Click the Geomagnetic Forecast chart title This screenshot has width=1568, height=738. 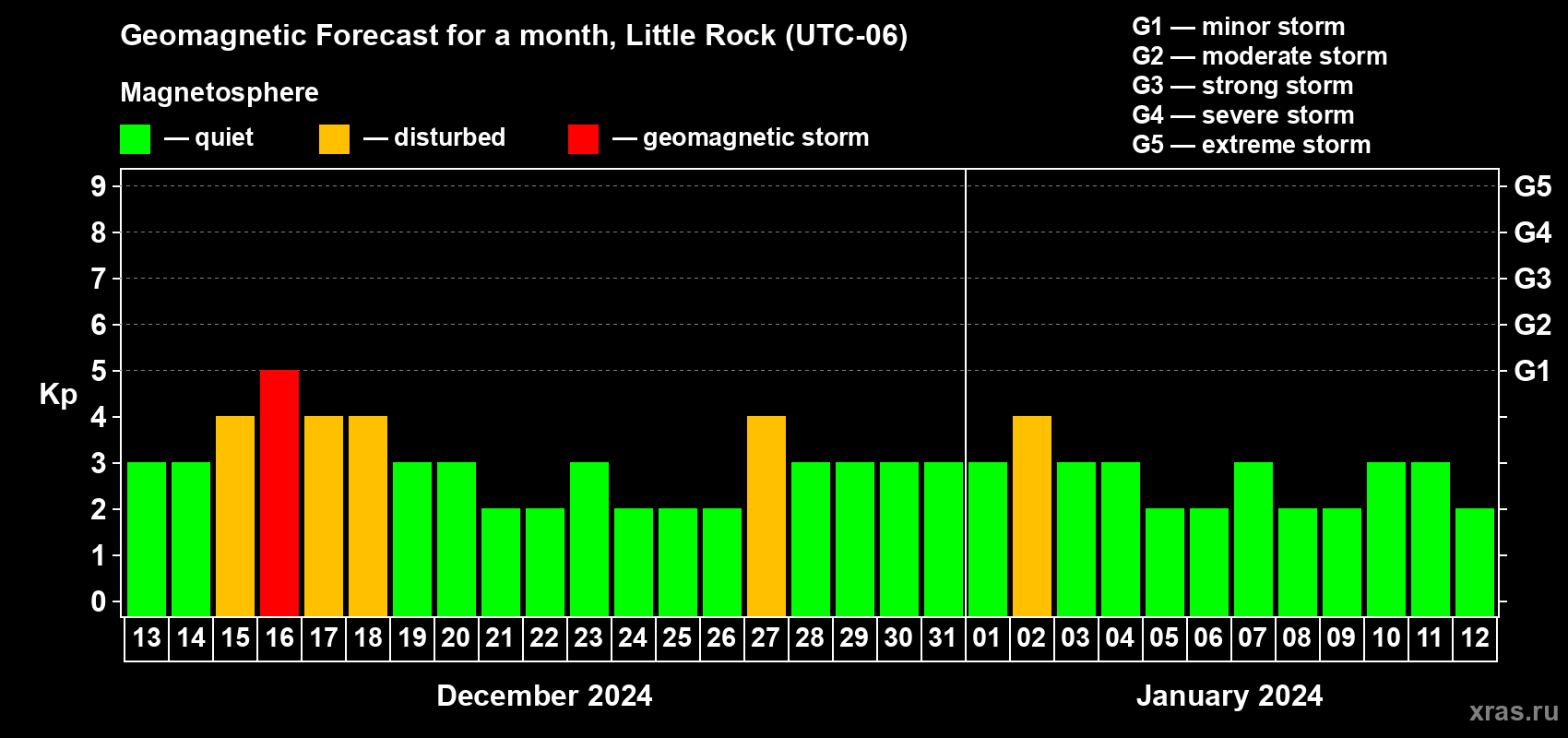(514, 36)
